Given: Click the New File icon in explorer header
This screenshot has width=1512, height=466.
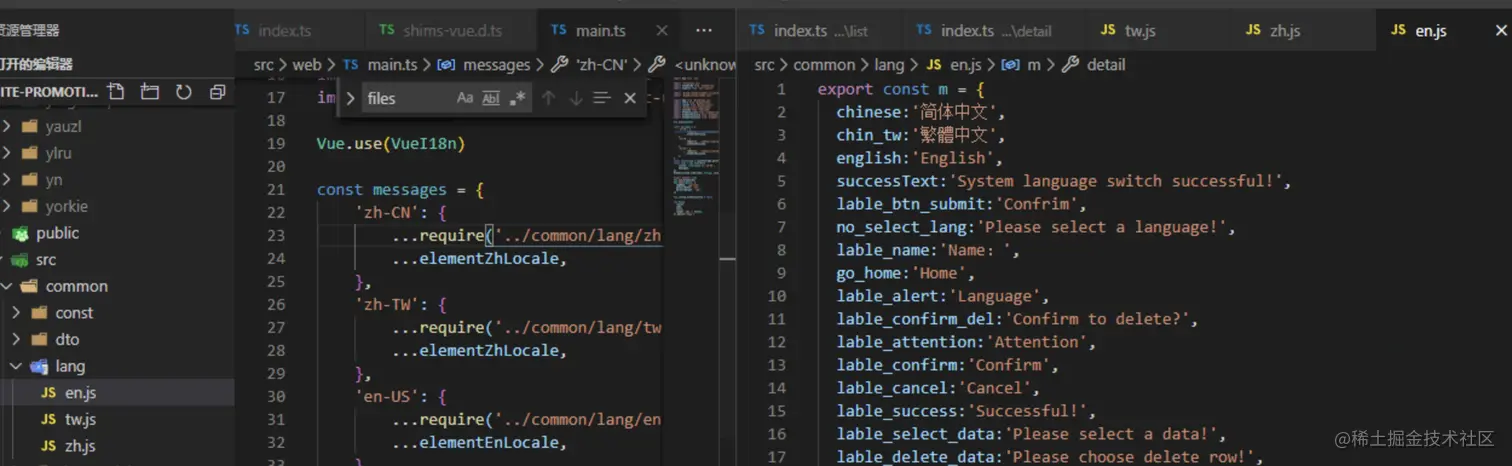Looking at the screenshot, I should point(116,92).
